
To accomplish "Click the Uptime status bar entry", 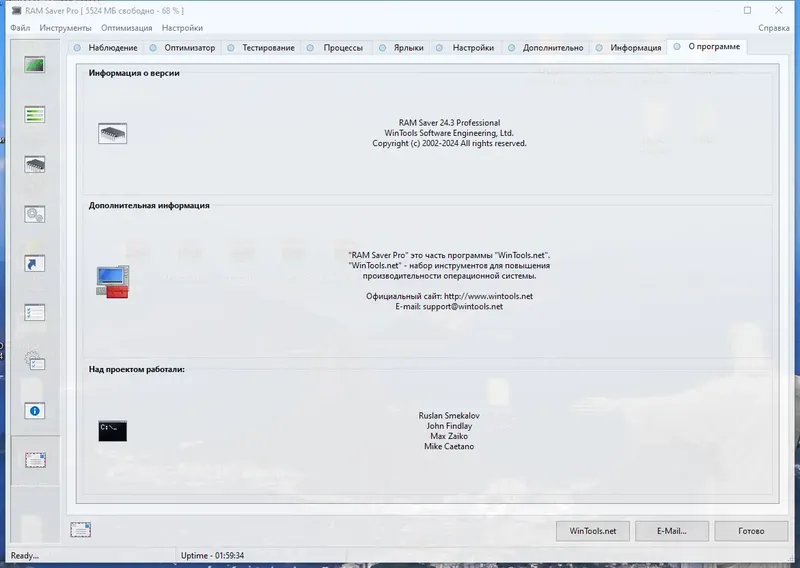I will (212, 555).
